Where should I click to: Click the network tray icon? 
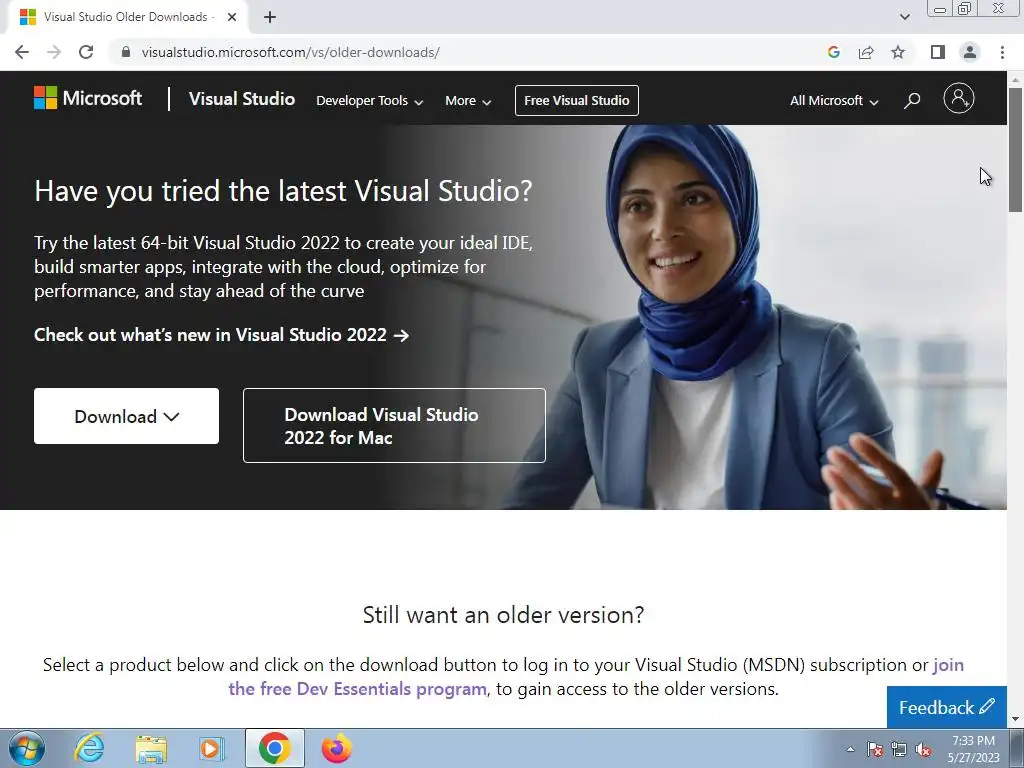(899, 749)
